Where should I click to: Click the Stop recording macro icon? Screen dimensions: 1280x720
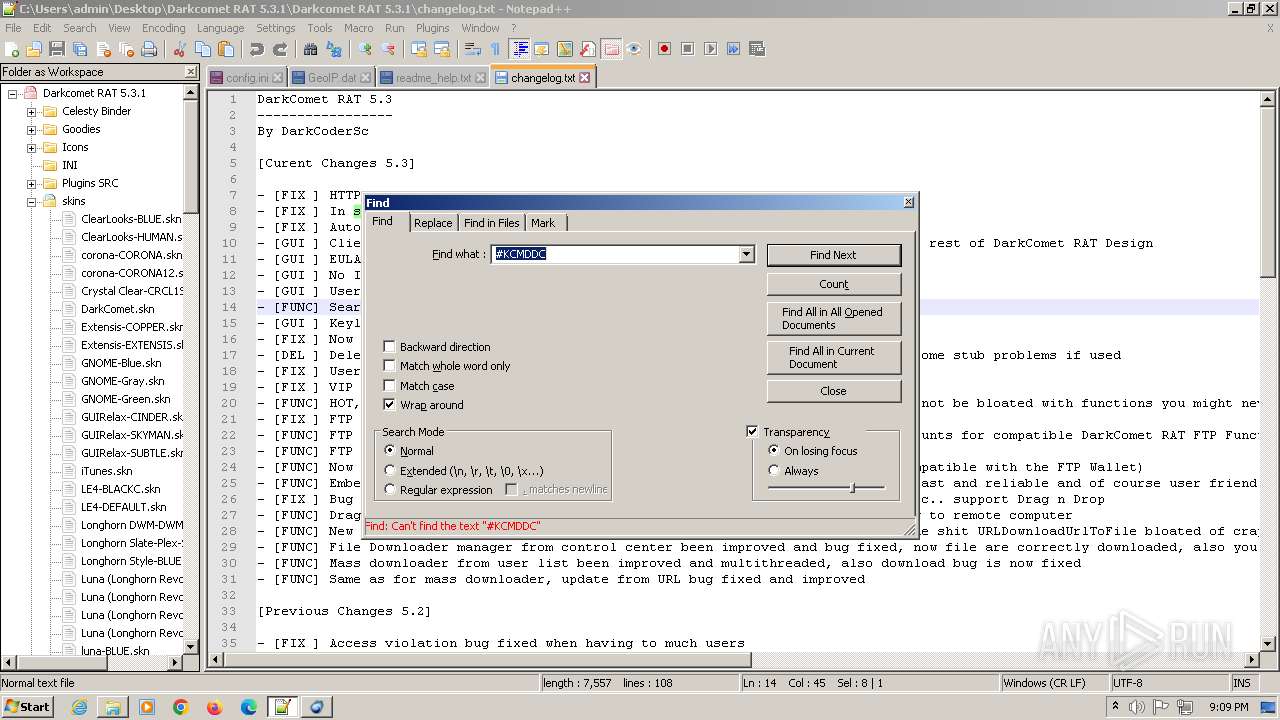(688, 49)
